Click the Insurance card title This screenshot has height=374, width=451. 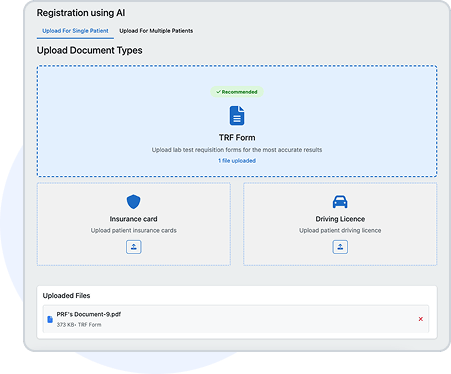(134, 219)
